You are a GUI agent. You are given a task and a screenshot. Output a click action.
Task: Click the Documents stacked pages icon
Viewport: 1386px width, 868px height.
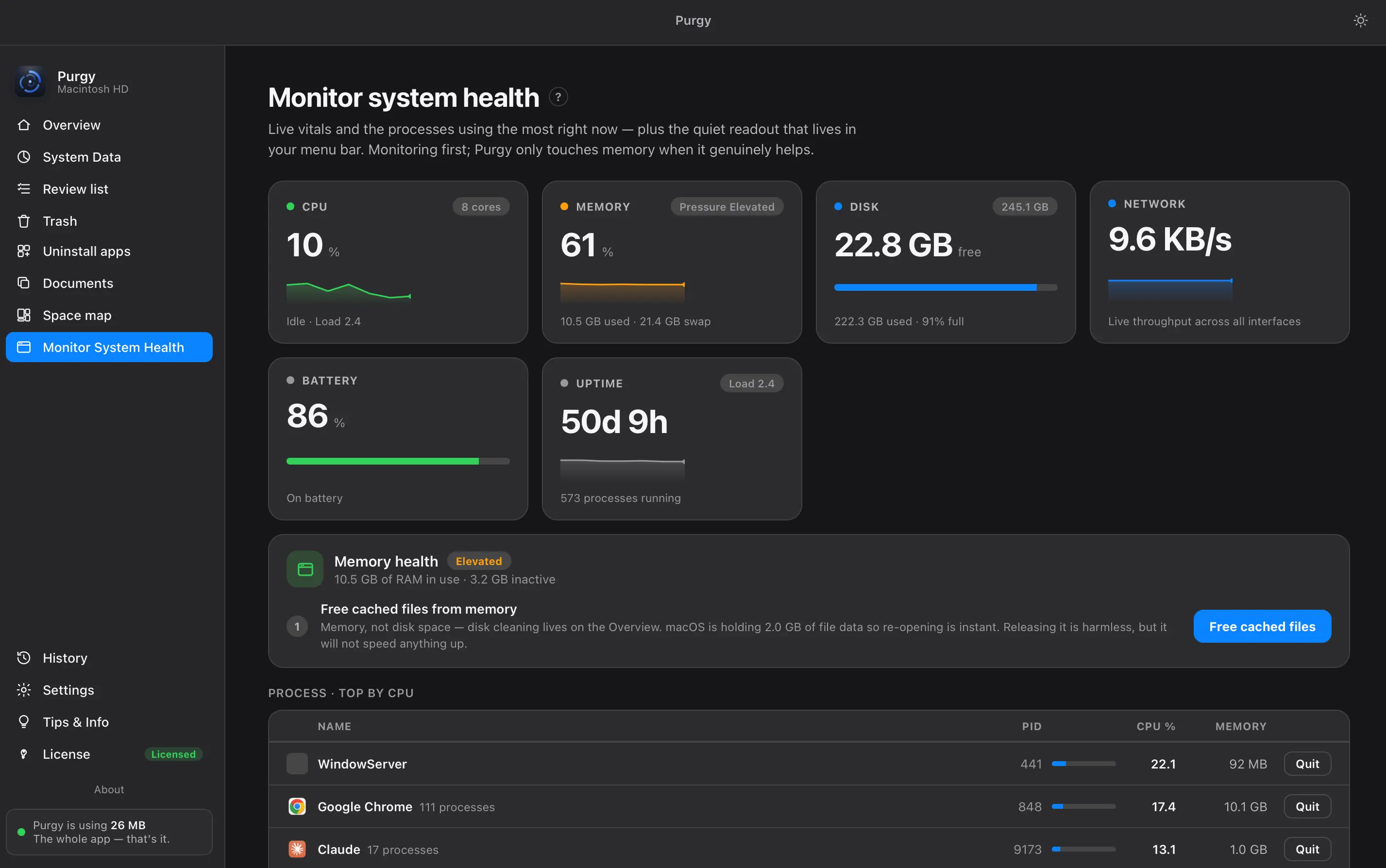(23, 283)
